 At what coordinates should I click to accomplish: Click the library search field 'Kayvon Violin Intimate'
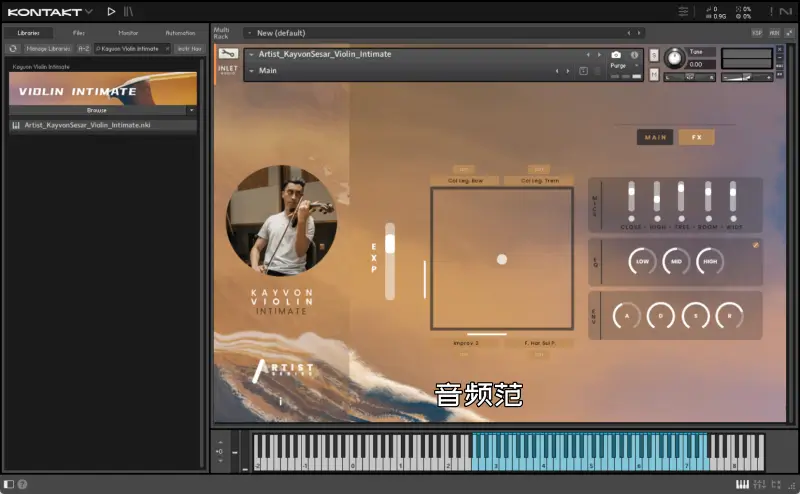(x=130, y=48)
